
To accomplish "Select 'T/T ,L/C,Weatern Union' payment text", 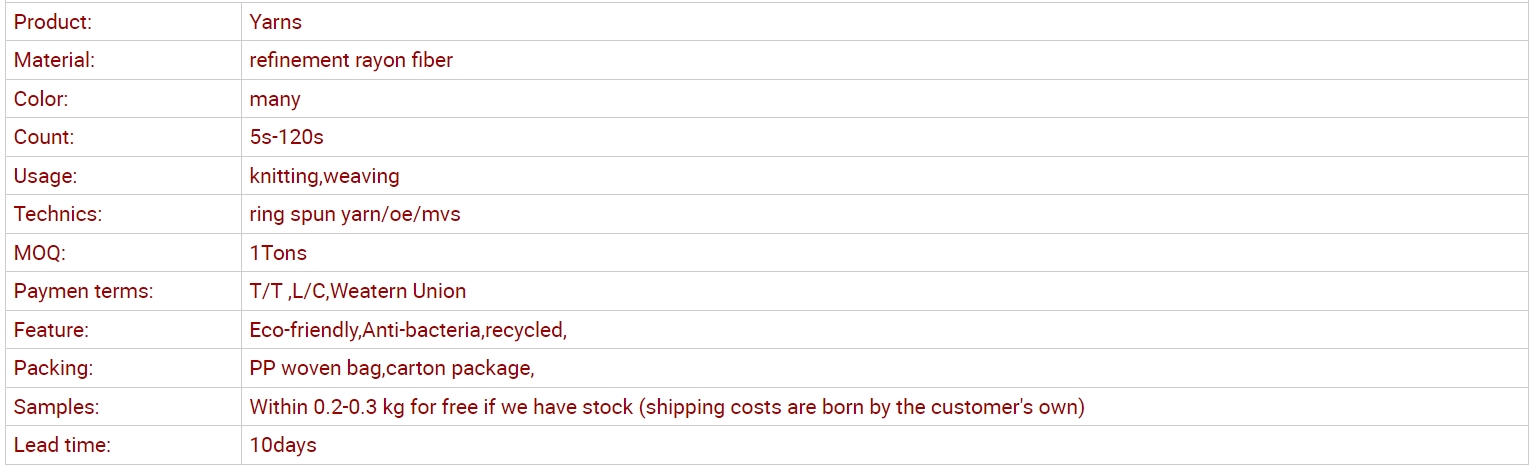I will pos(358,291).
